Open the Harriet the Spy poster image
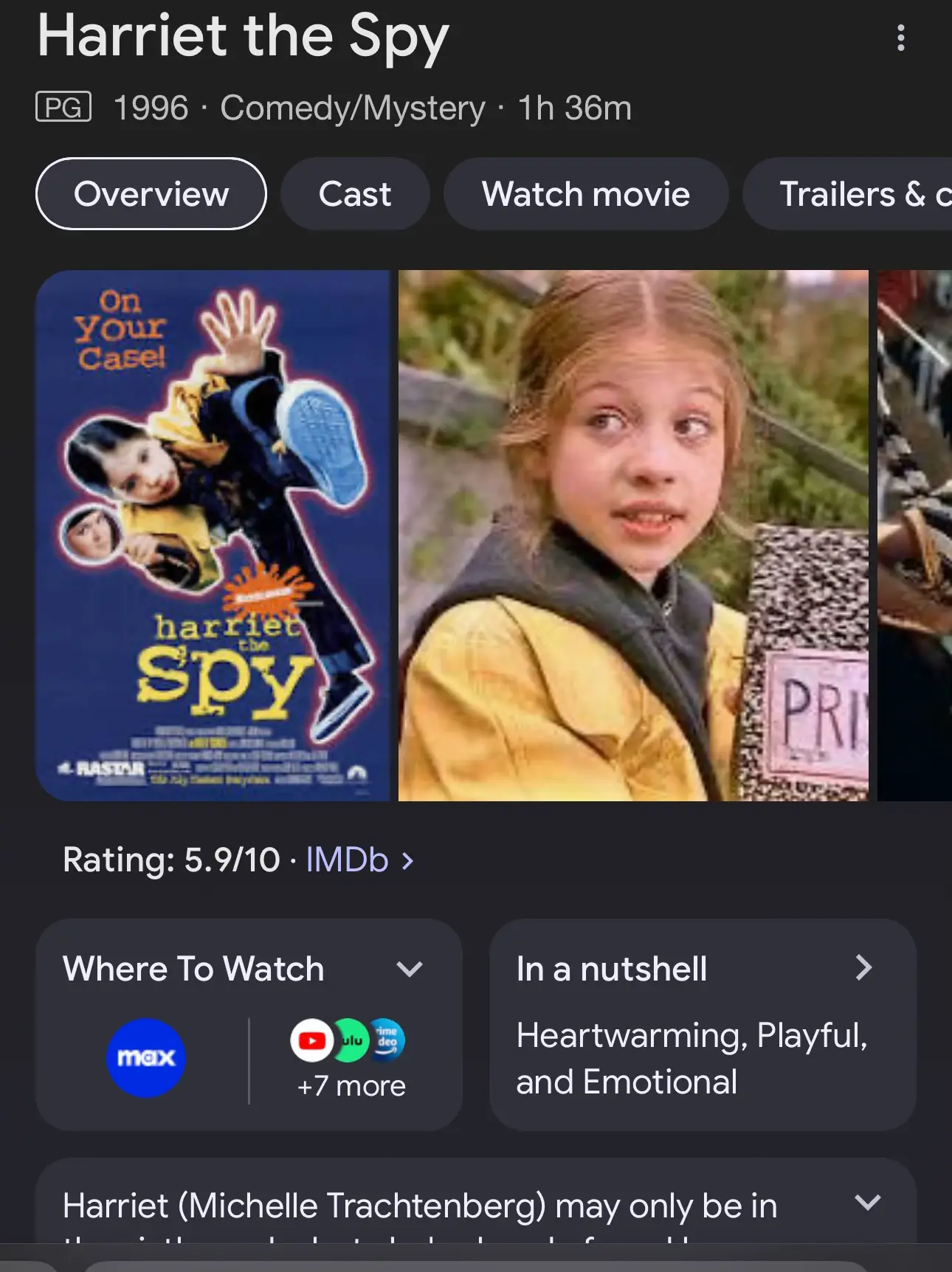 213,536
